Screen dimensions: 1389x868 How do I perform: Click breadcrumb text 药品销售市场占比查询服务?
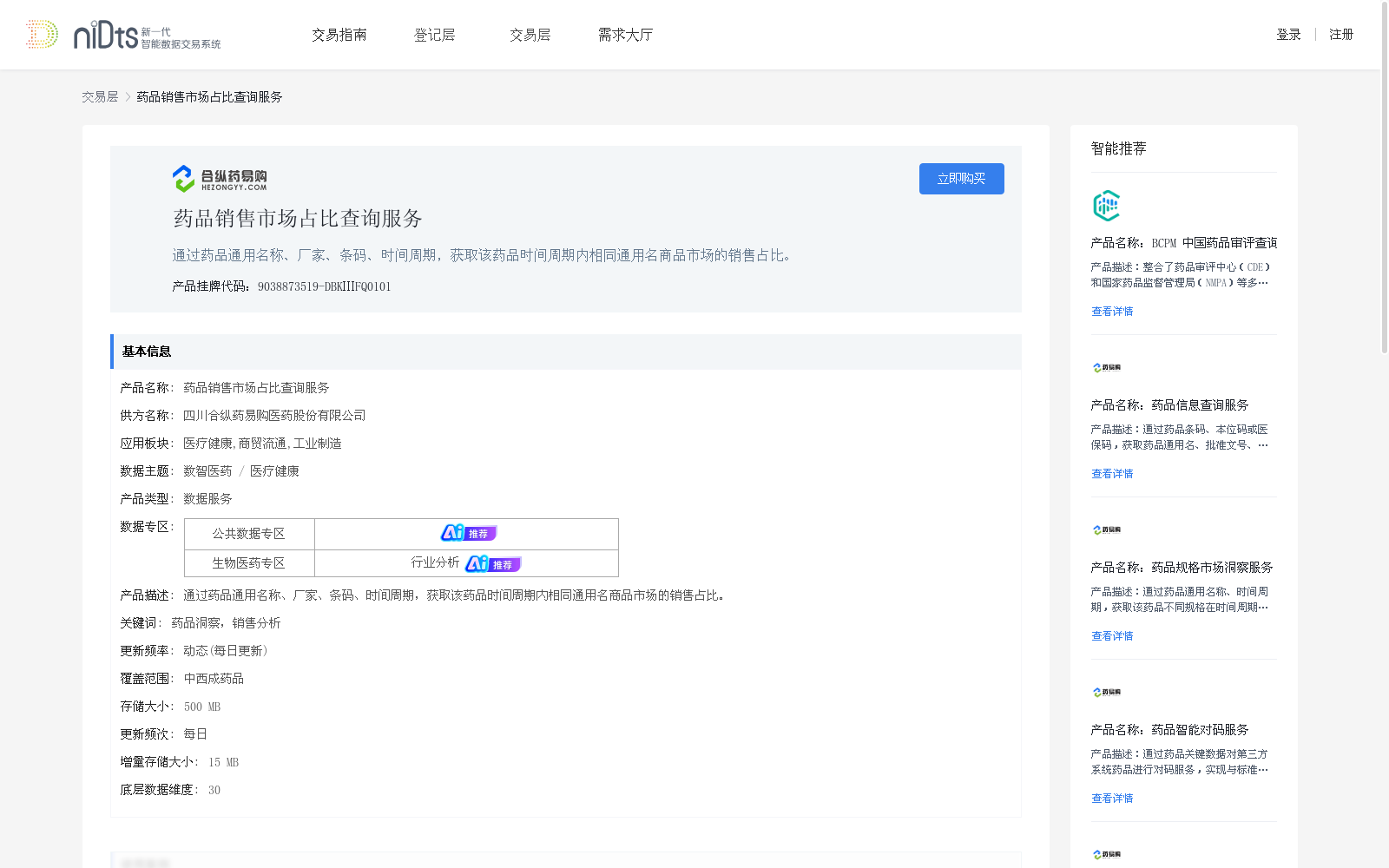pyautogui.click(x=209, y=97)
